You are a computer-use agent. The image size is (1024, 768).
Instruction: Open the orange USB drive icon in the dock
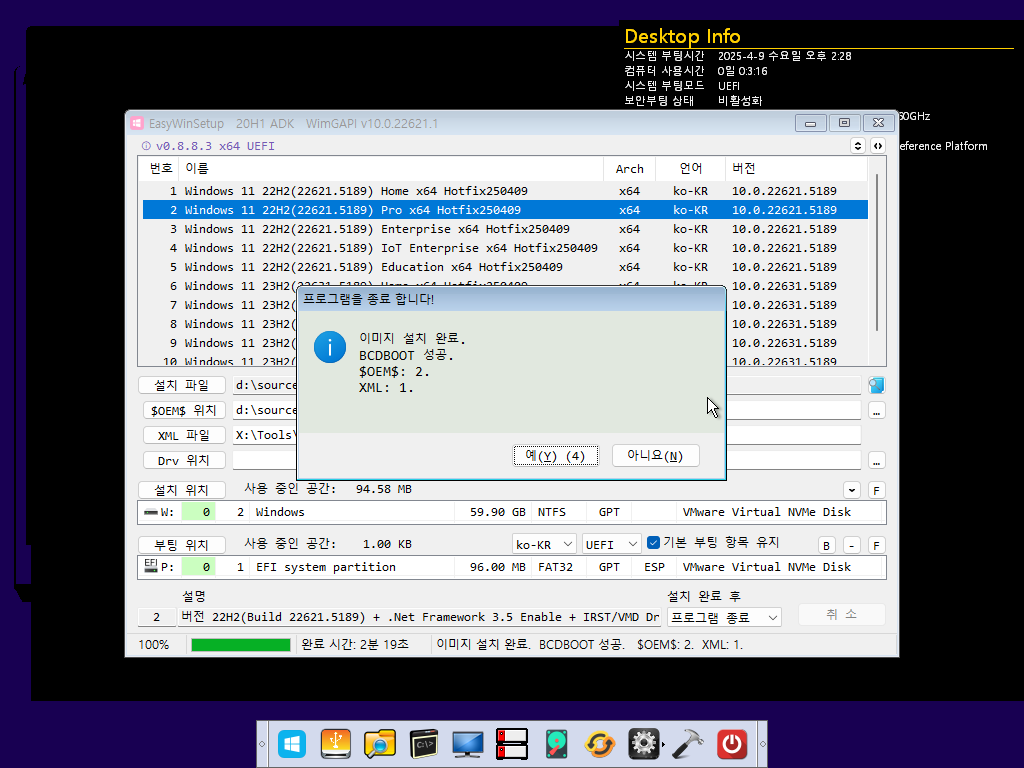coord(336,744)
